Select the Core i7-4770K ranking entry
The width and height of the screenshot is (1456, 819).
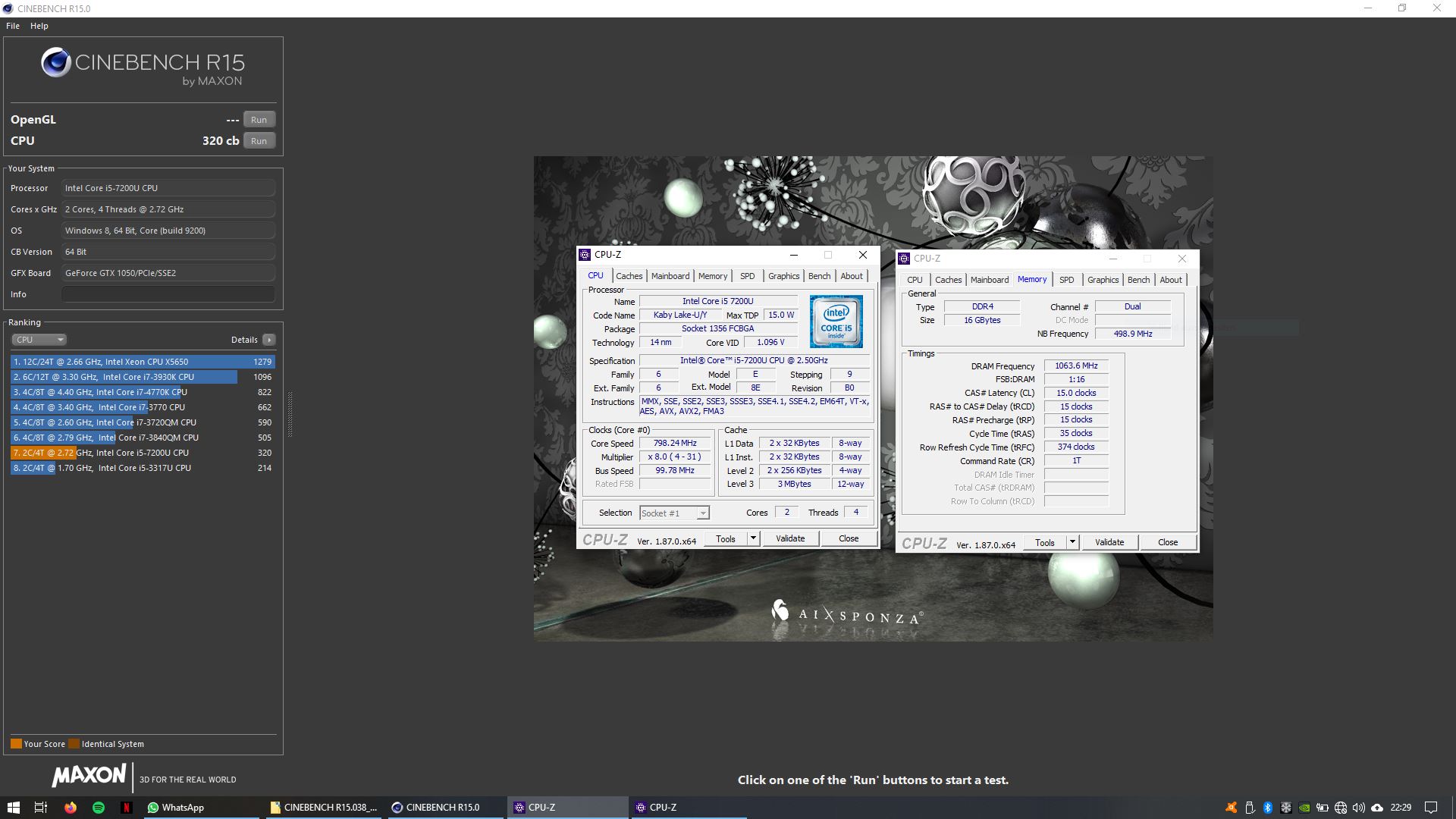click(x=143, y=392)
